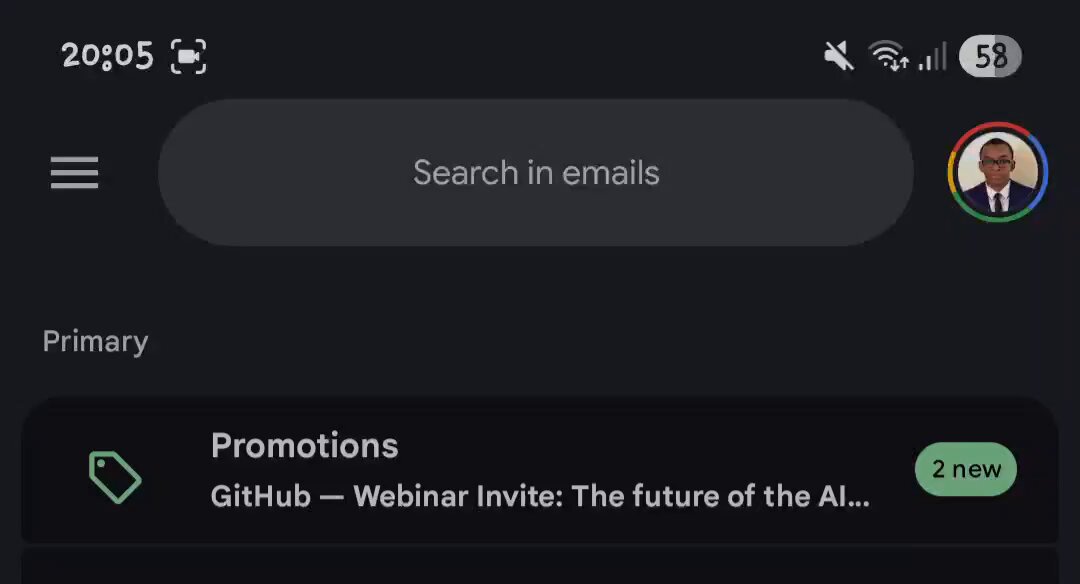Tap the 20:05 clock in status bar

coord(107,56)
